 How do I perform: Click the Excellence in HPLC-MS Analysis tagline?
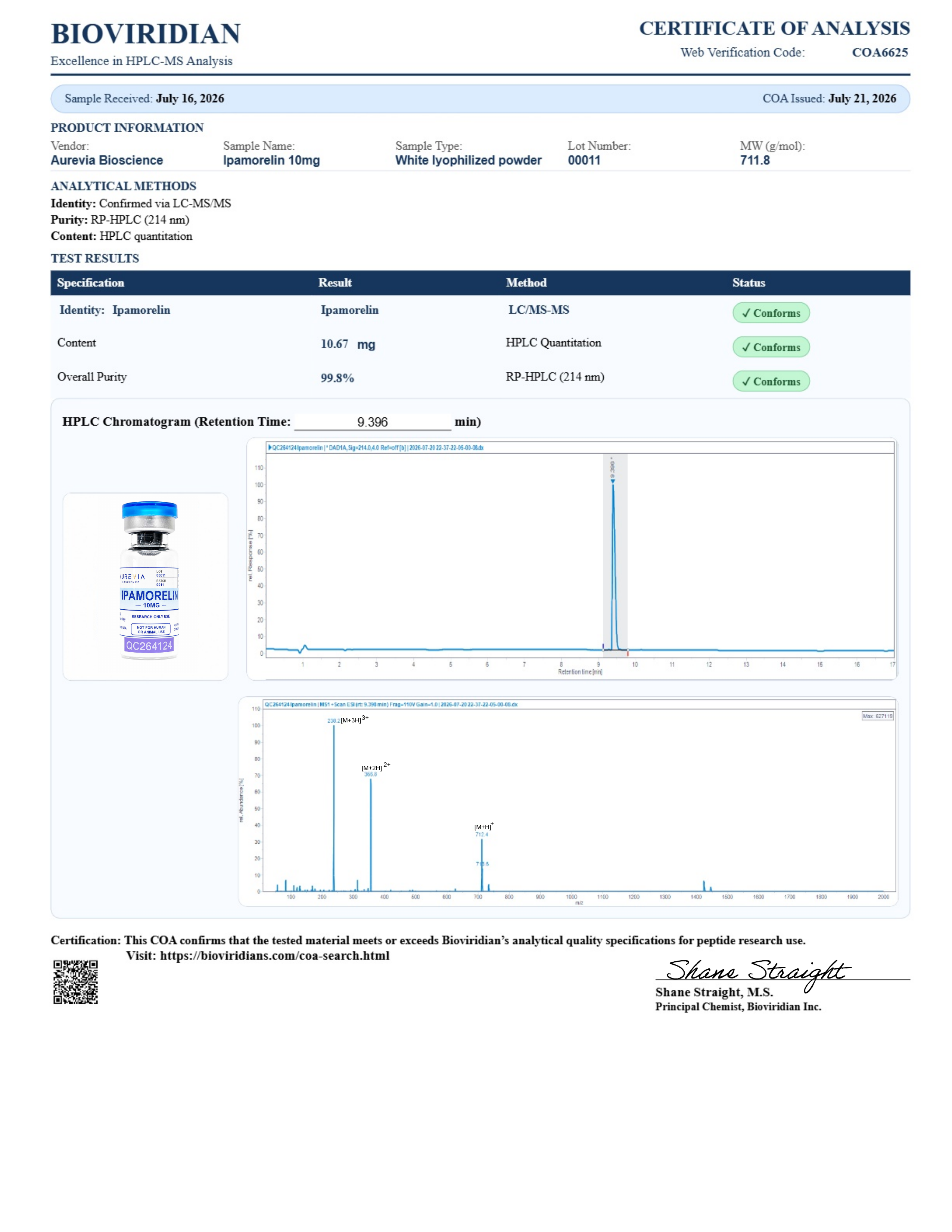click(141, 61)
